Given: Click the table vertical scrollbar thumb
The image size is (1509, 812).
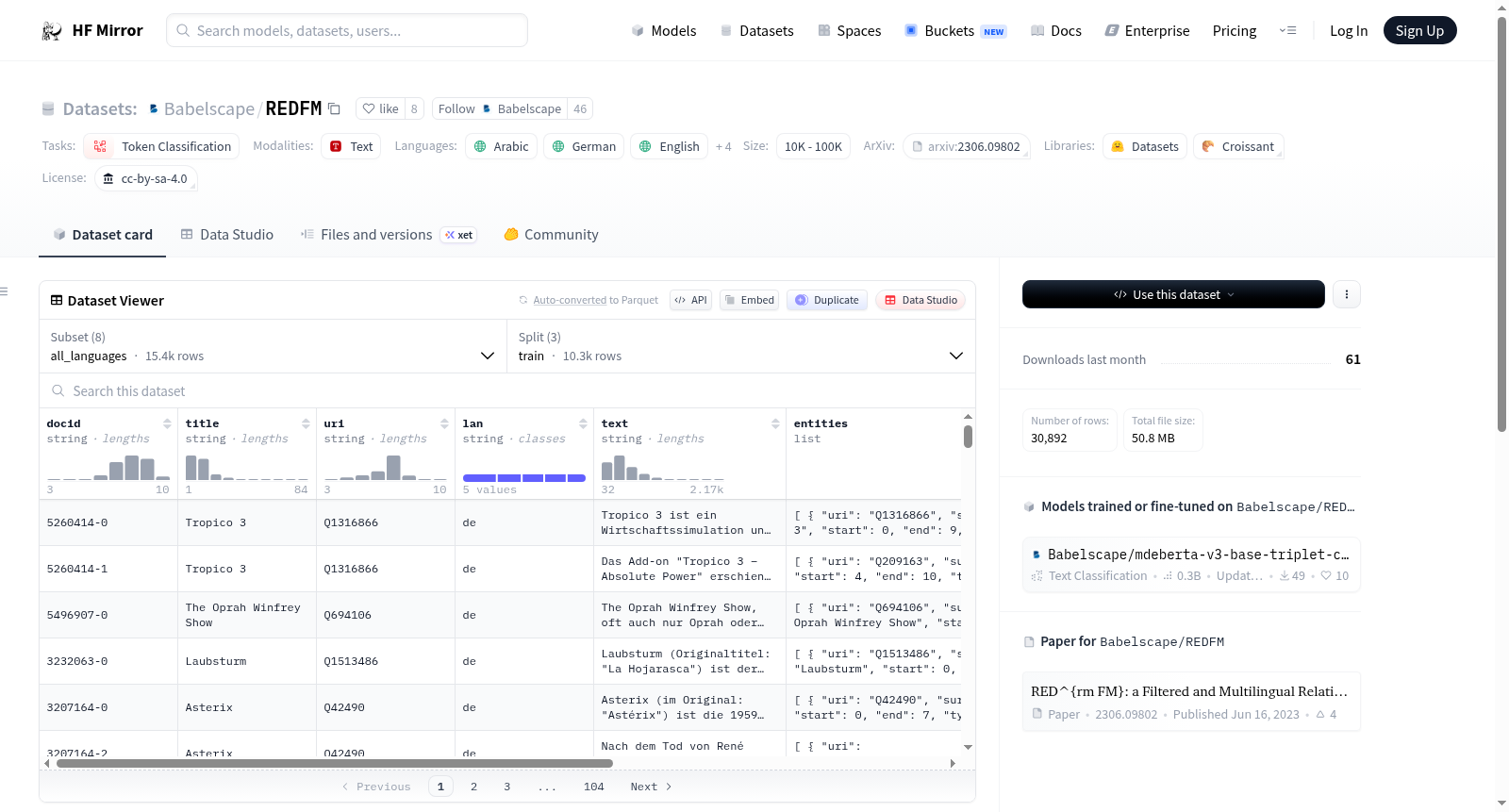Looking at the screenshot, I should tap(968, 437).
